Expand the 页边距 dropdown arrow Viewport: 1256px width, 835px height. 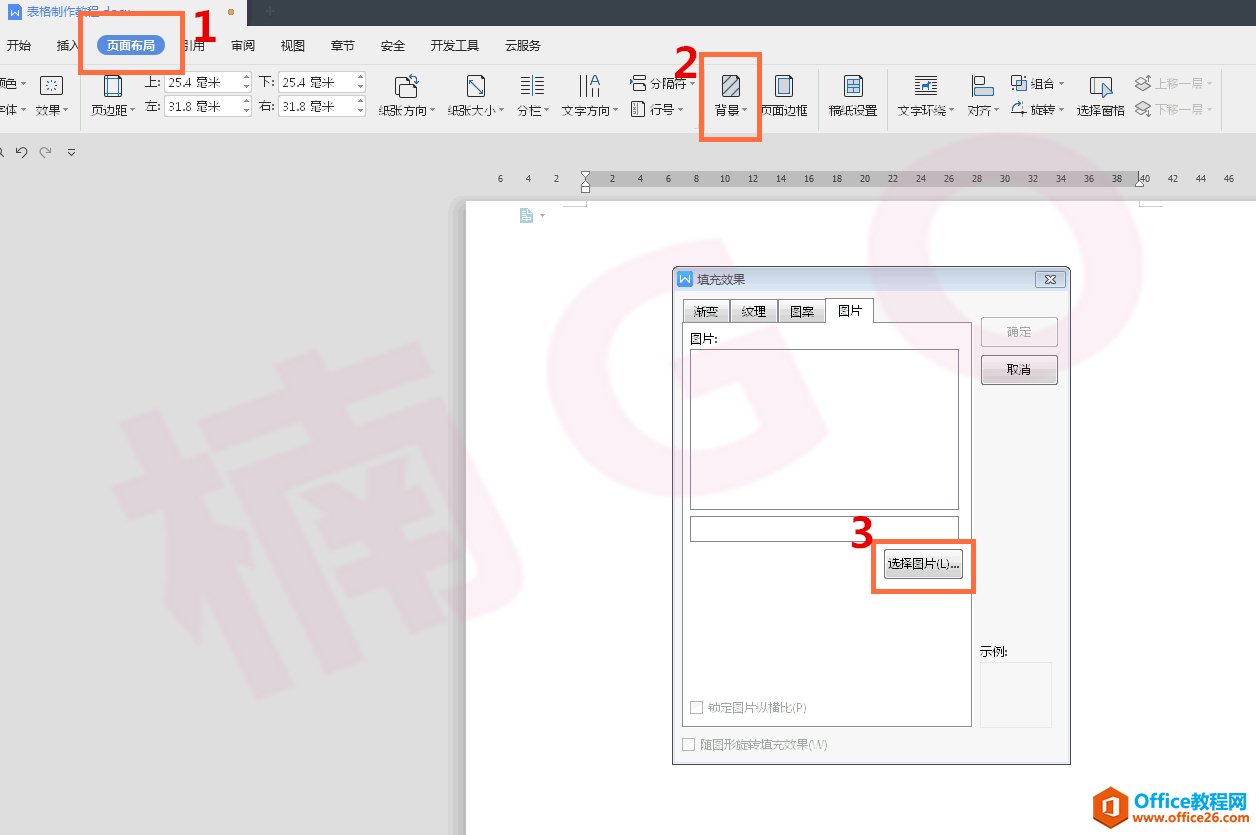[132, 111]
